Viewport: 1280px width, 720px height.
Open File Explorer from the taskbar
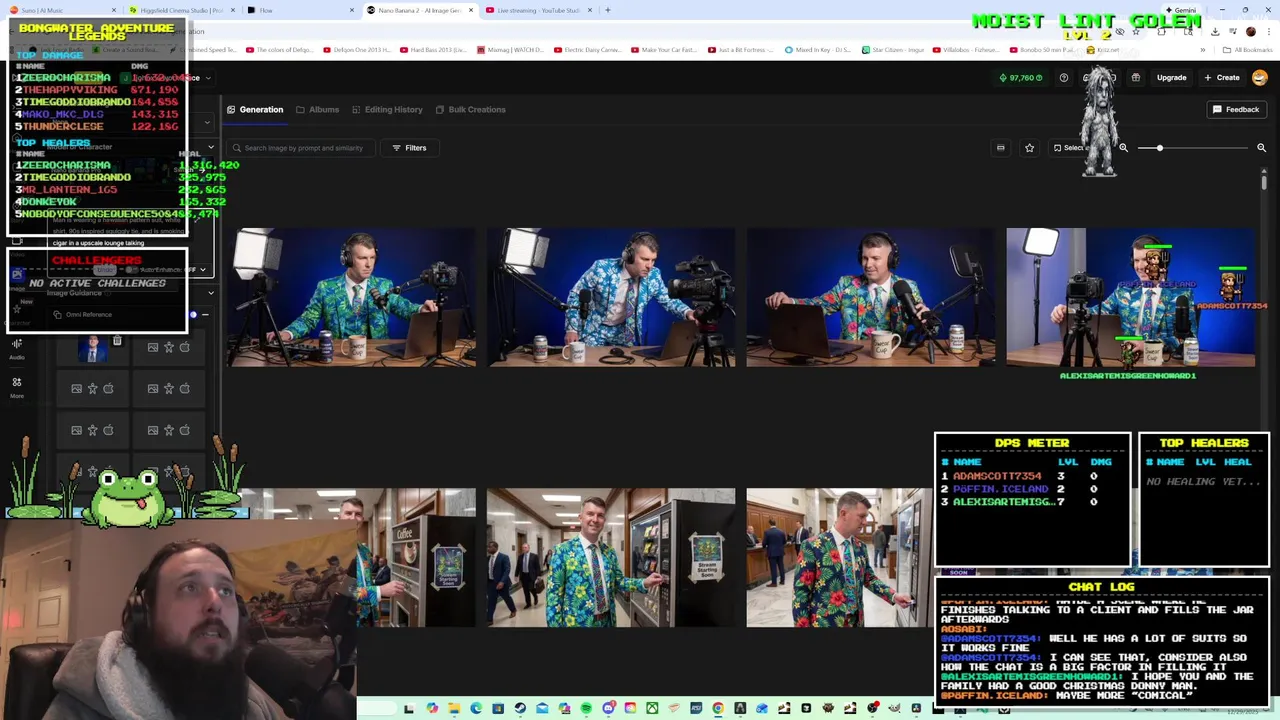point(454,709)
